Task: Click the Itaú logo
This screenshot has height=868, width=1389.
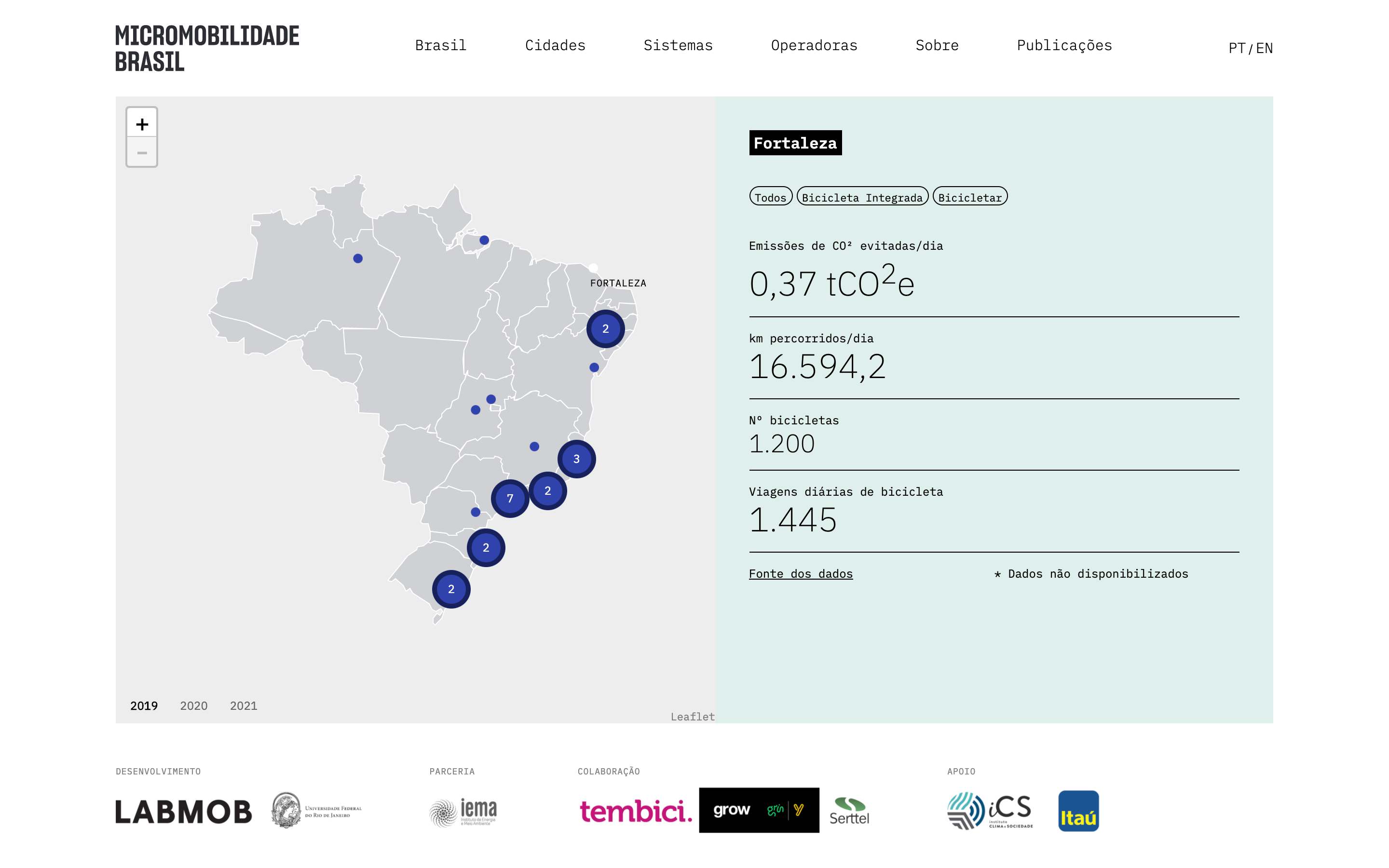Action: (1078, 811)
